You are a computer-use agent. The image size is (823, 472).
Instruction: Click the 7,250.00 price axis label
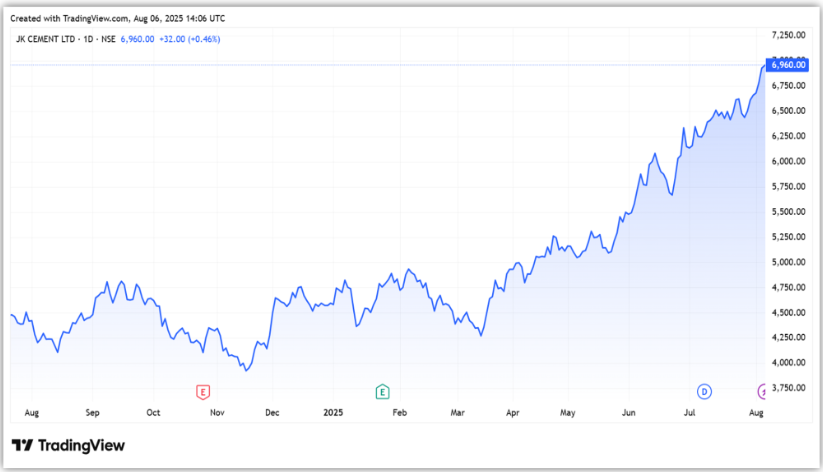(x=788, y=35)
